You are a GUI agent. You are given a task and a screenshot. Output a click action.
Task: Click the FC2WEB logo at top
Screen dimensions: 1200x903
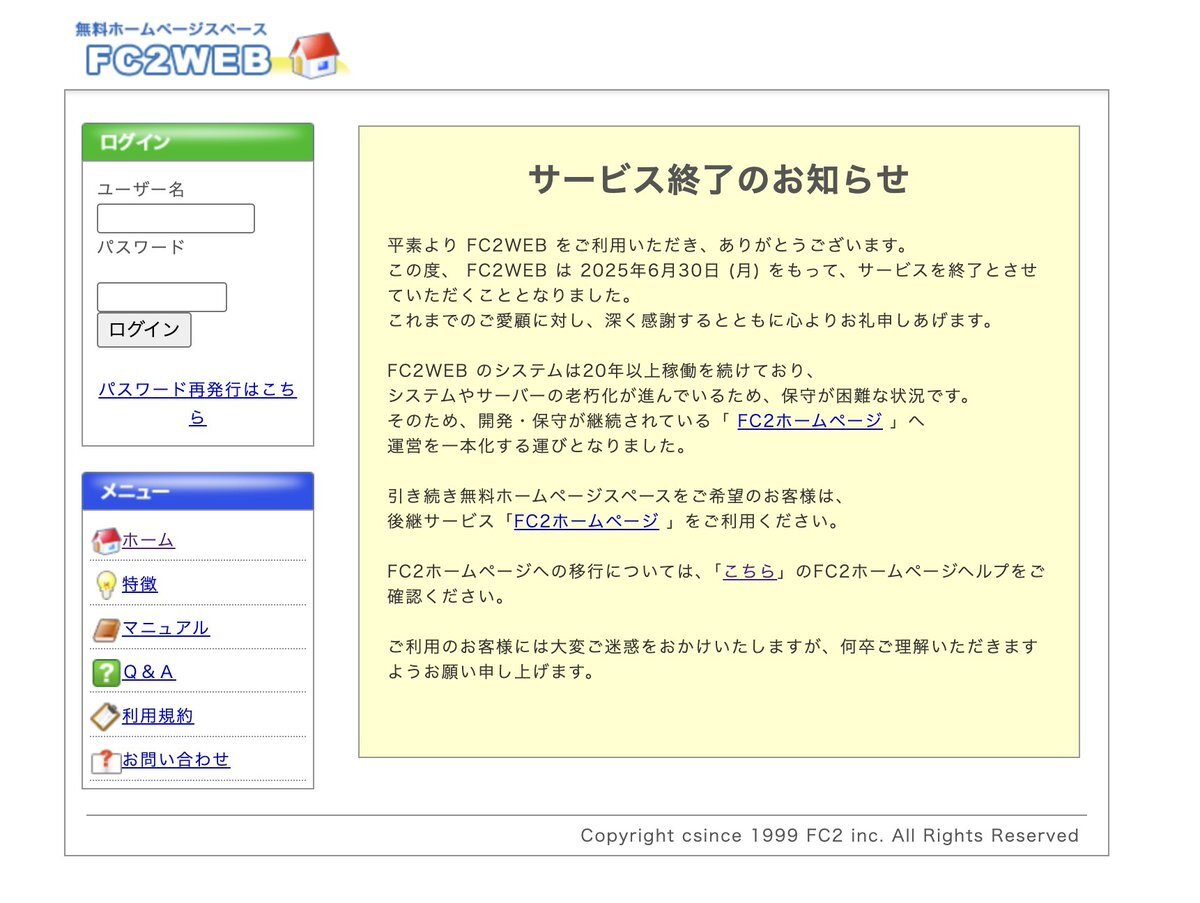[x=210, y=52]
